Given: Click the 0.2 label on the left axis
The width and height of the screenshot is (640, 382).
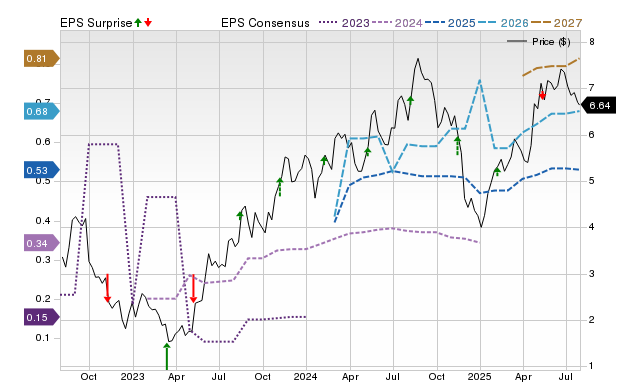Looking at the screenshot, I should (x=43, y=299).
